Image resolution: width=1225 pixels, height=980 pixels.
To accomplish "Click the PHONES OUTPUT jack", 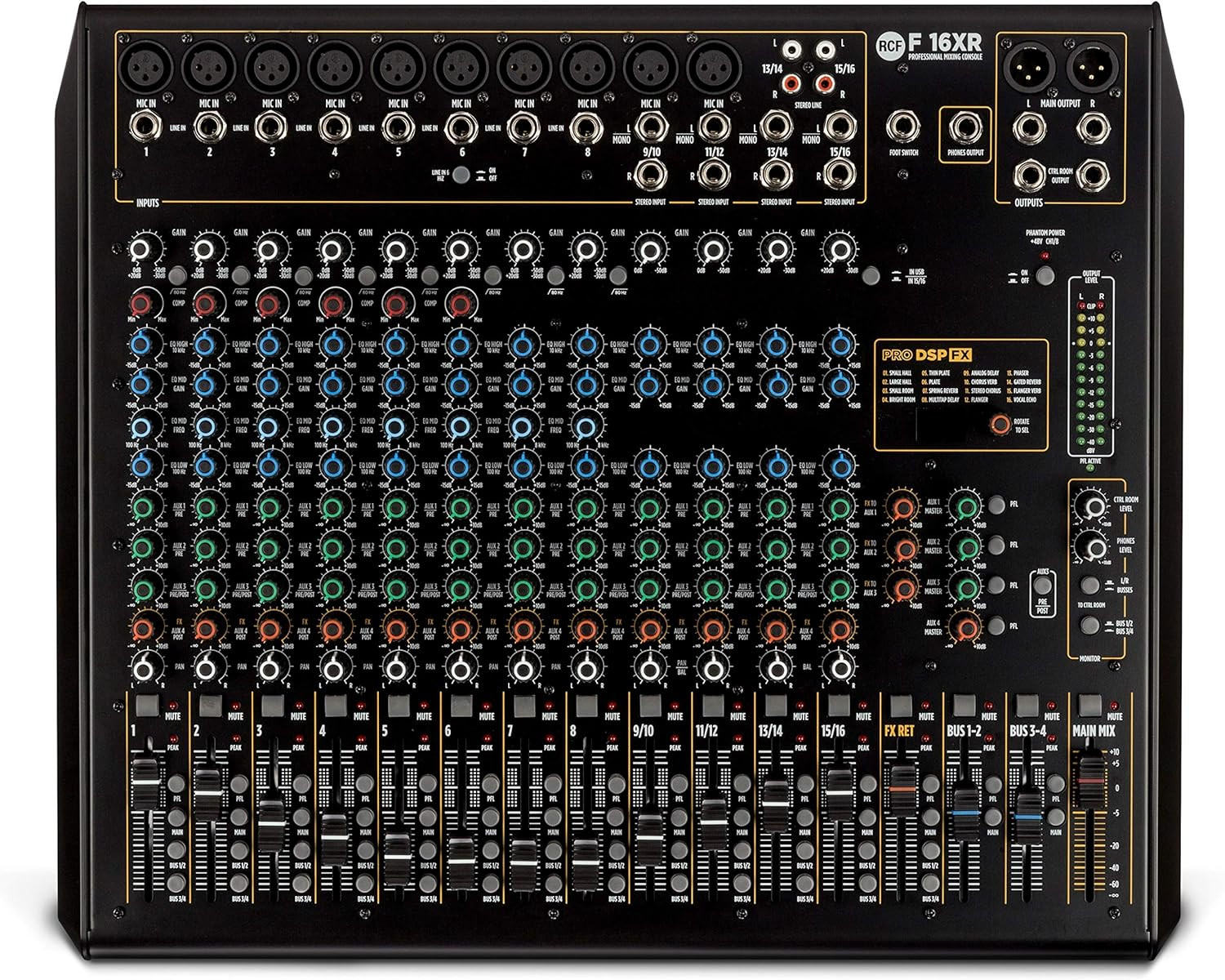I will [x=965, y=128].
